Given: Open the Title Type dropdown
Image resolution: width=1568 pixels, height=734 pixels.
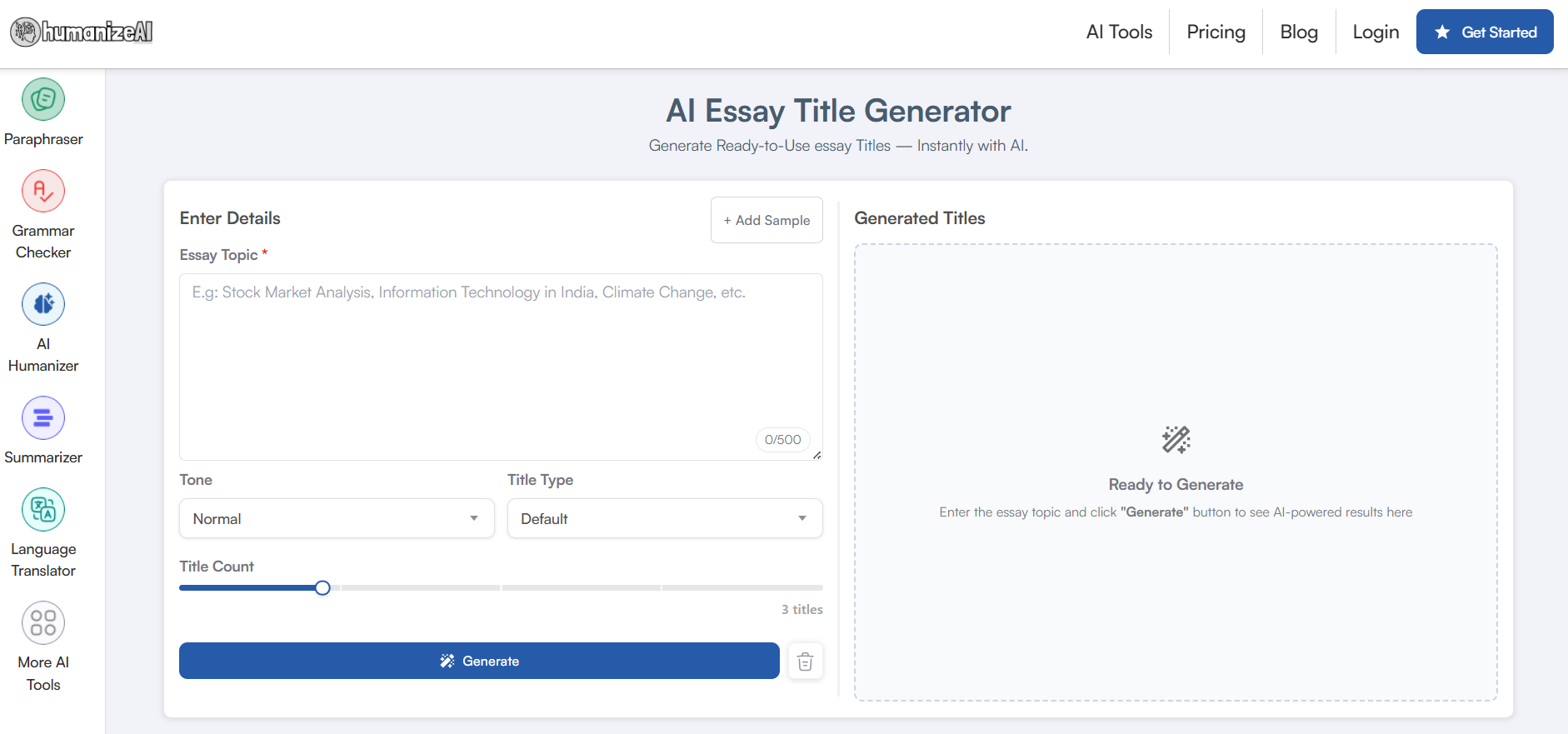Looking at the screenshot, I should click(x=664, y=518).
